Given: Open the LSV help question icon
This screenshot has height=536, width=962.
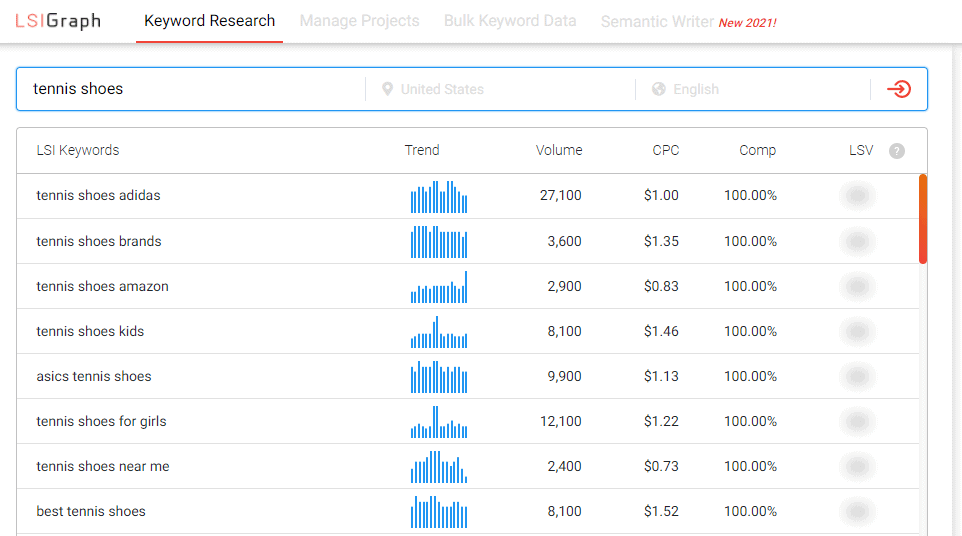Looking at the screenshot, I should (x=896, y=151).
